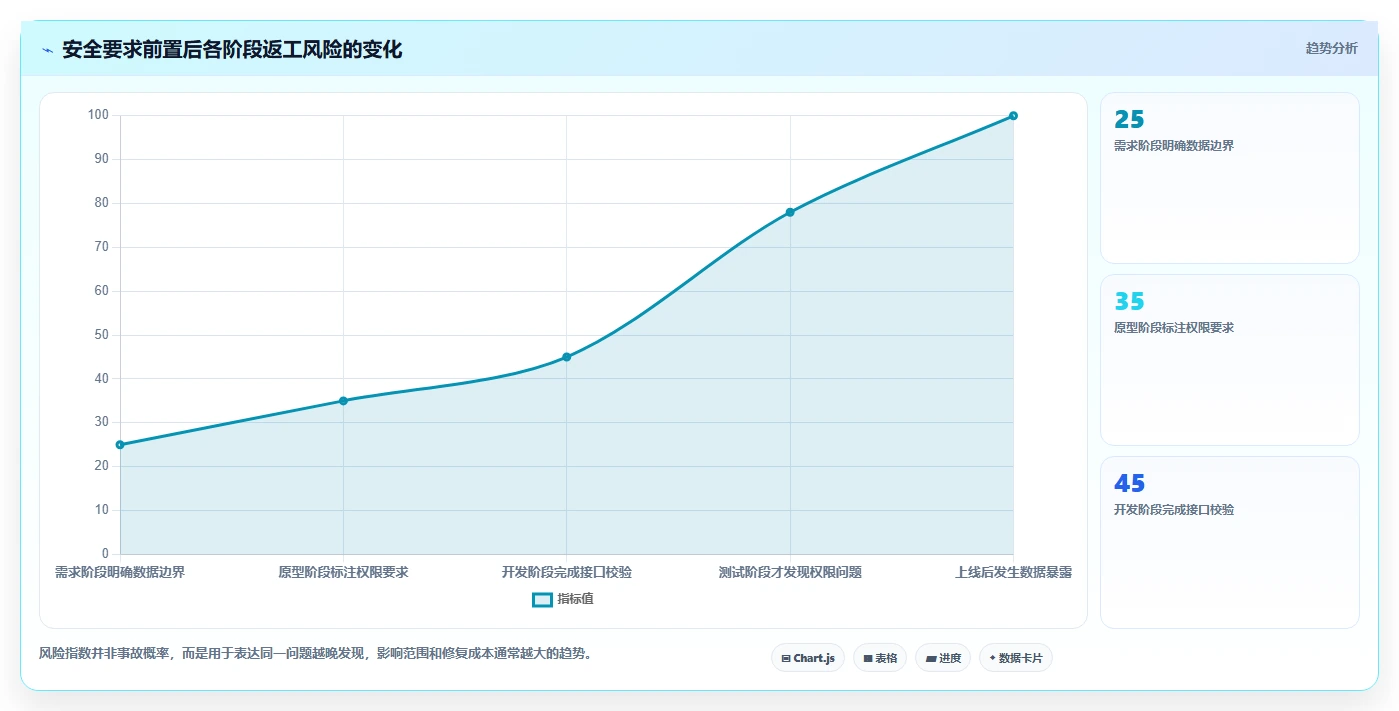This screenshot has width=1399, height=711.
Task: Click y-axis tick label 100
Action: point(98,115)
